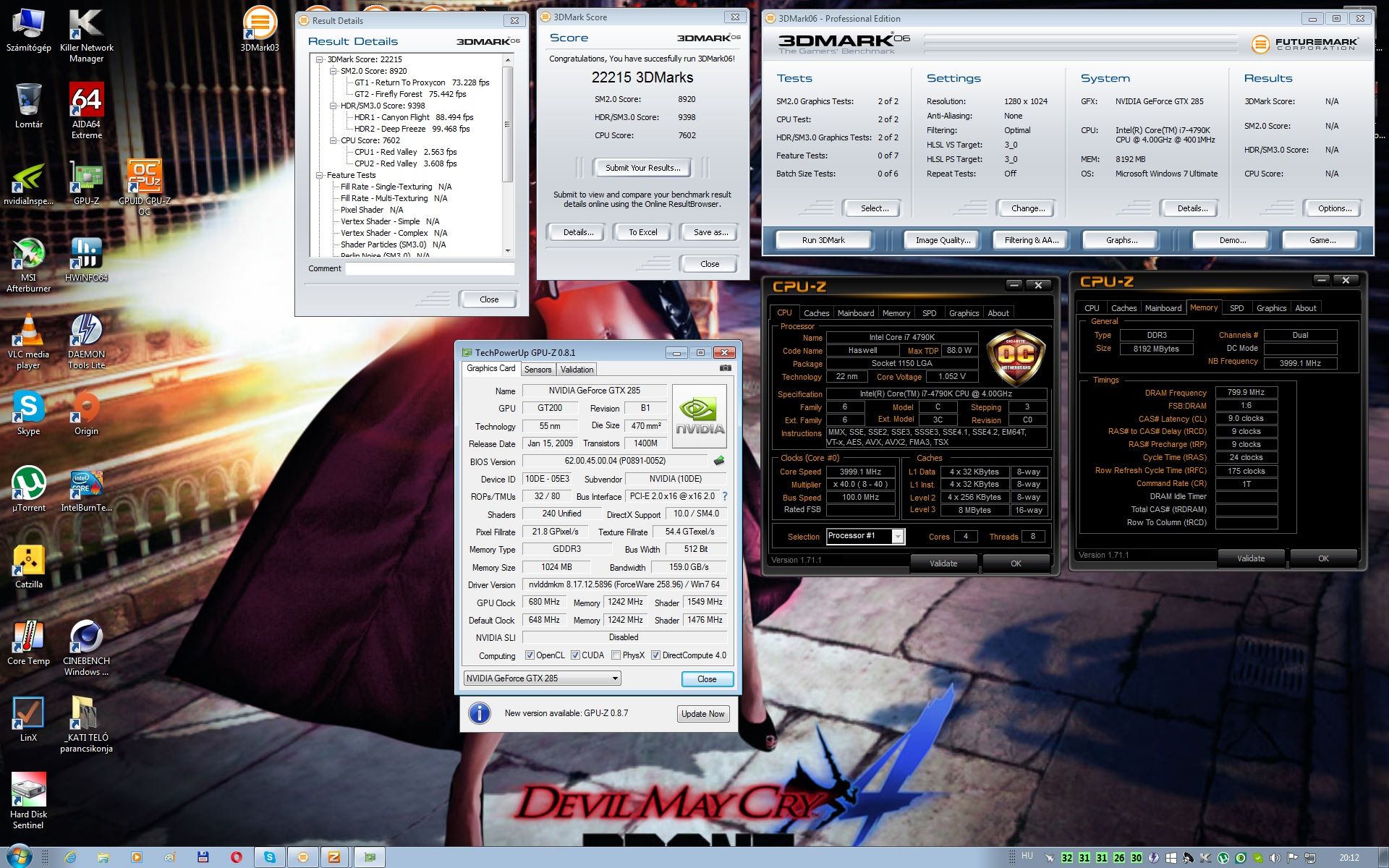Switch to the Sensors tab in GPU-Z
The image size is (1389, 868).
point(538,369)
